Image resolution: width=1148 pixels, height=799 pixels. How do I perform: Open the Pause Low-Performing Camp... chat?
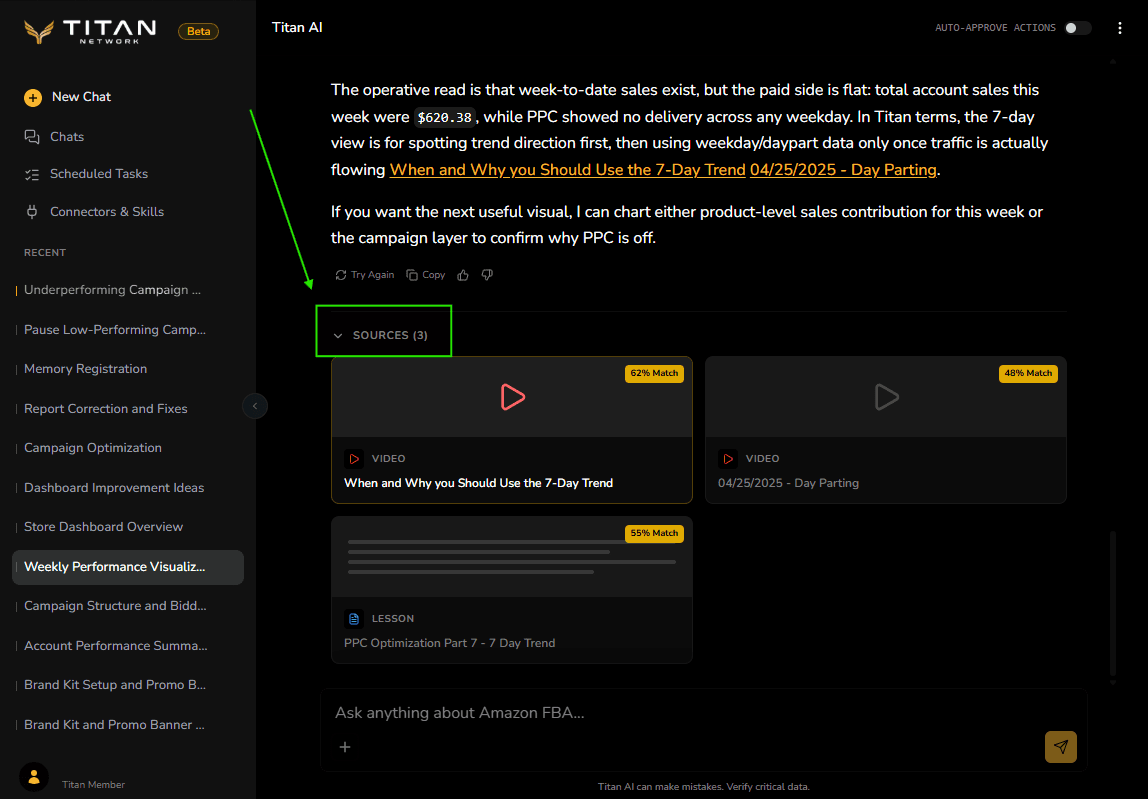click(128, 330)
